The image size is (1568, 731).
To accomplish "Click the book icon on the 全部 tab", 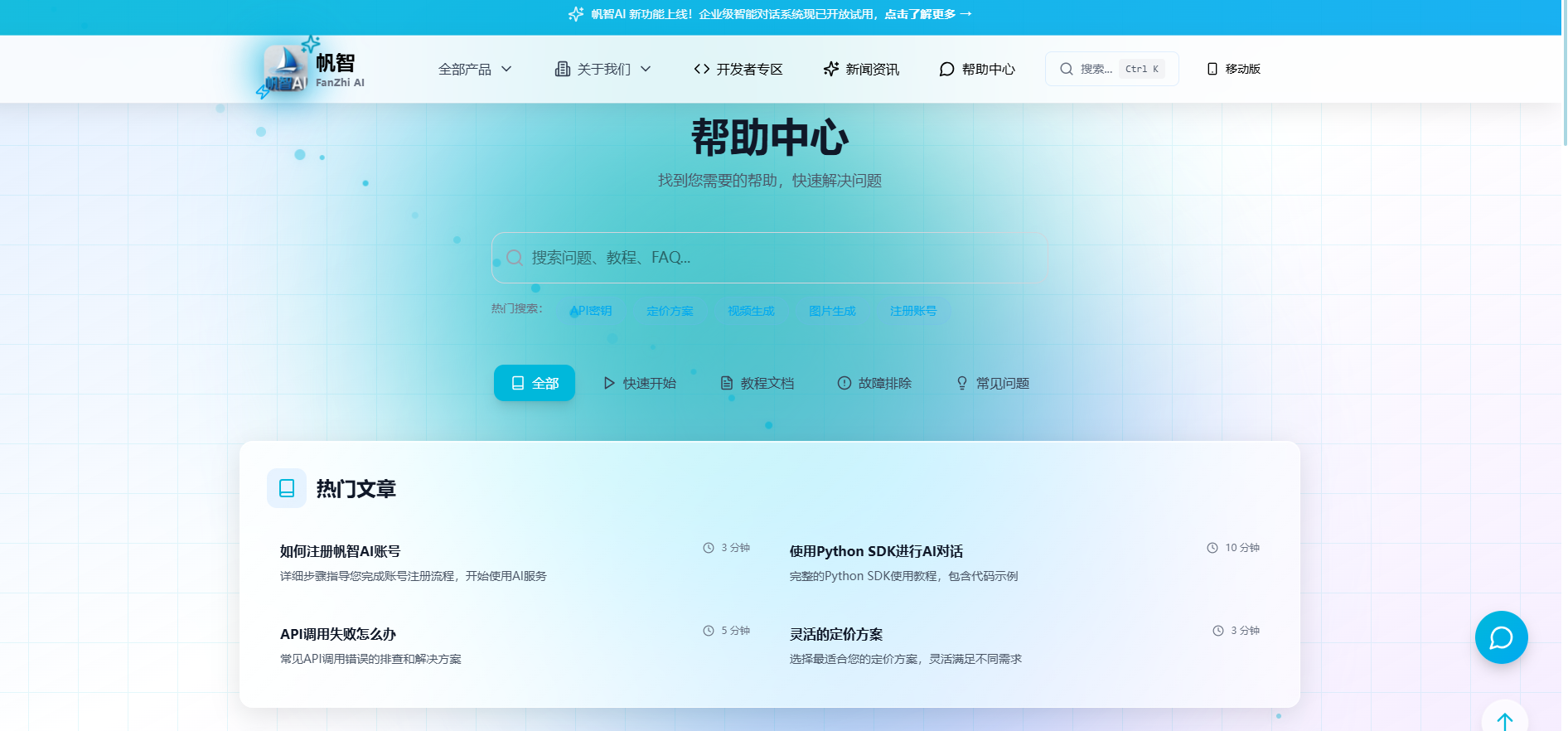I will click(518, 383).
